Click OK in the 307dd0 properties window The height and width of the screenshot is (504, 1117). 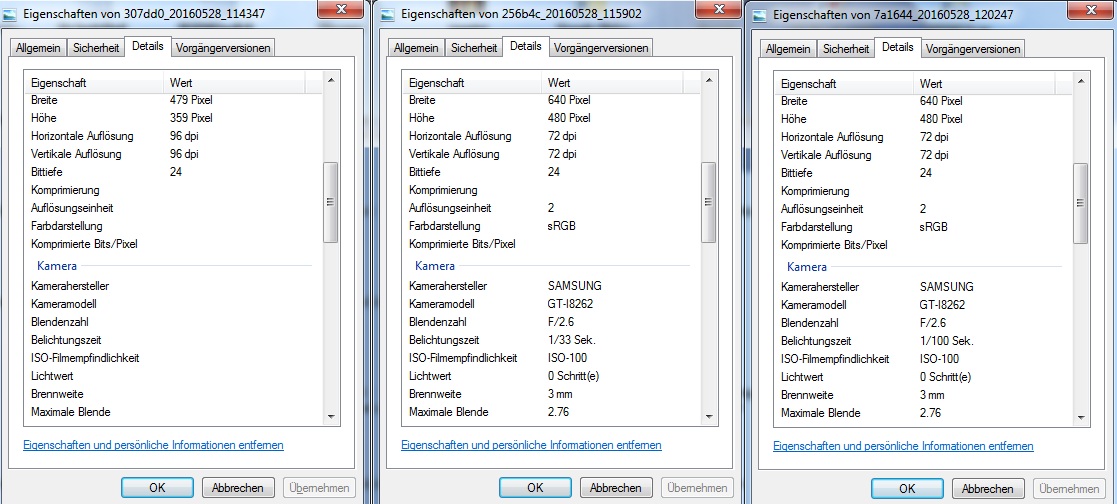pyautogui.click(x=157, y=487)
